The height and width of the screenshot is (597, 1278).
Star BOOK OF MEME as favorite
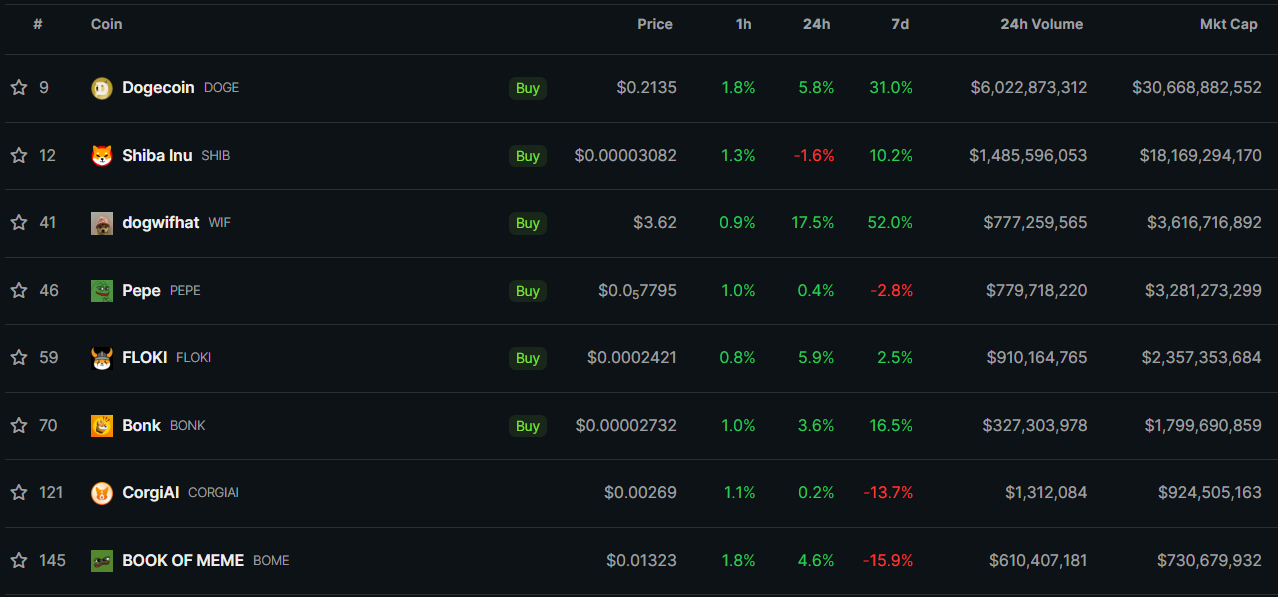[x=19, y=561]
